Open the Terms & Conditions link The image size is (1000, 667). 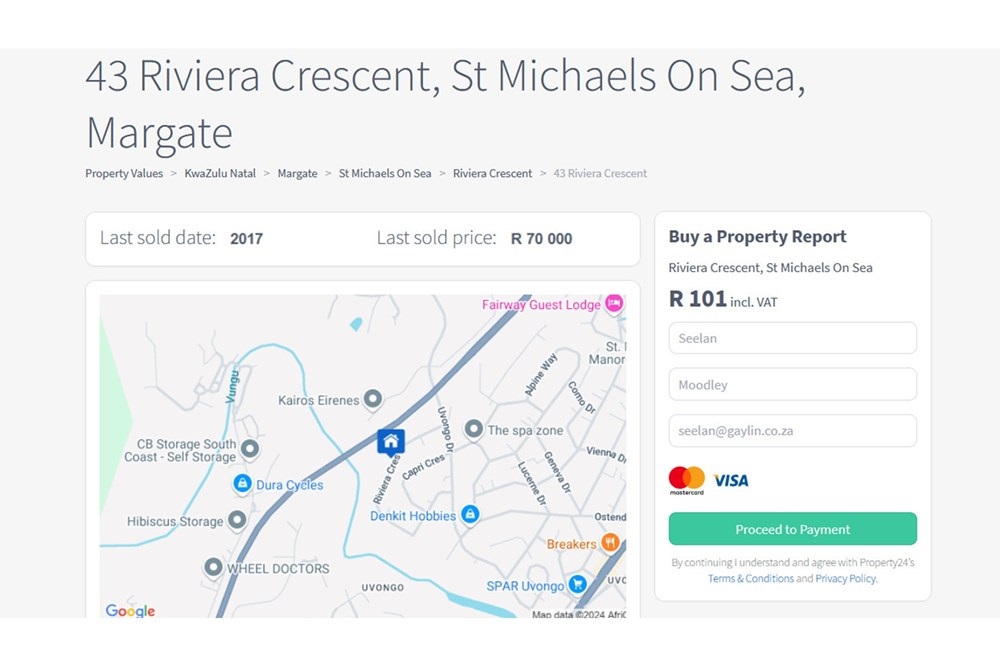point(750,578)
